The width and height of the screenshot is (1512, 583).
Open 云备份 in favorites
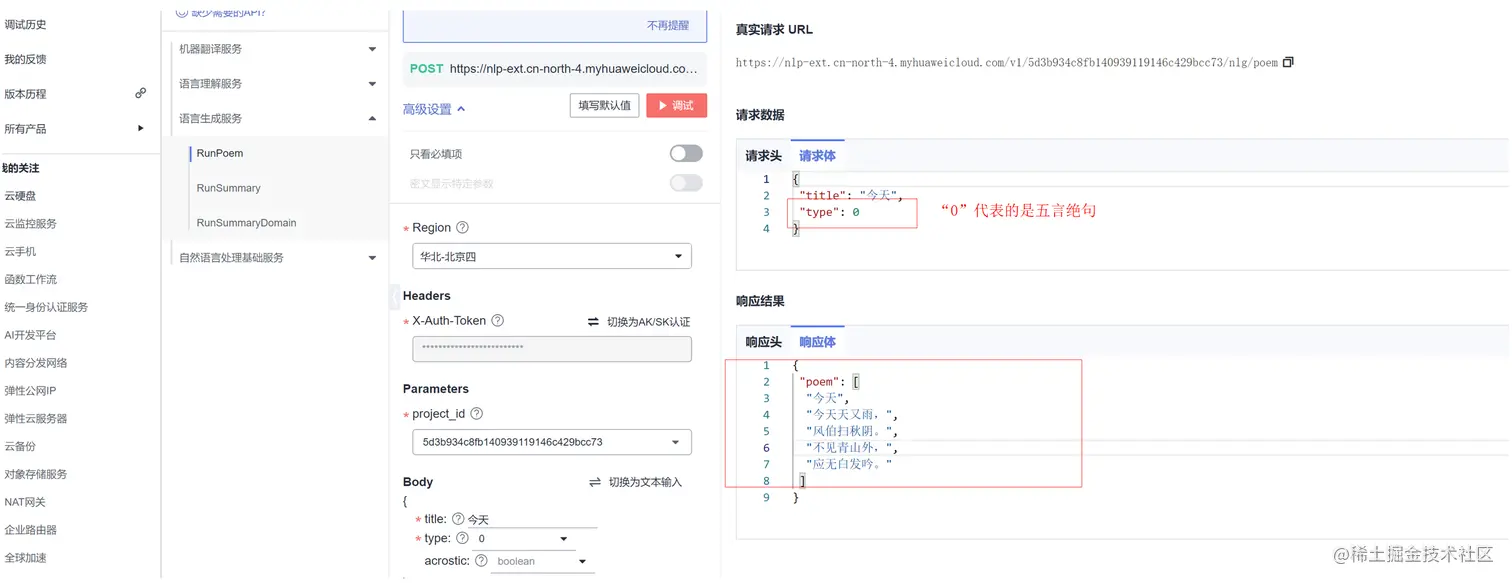(20, 446)
